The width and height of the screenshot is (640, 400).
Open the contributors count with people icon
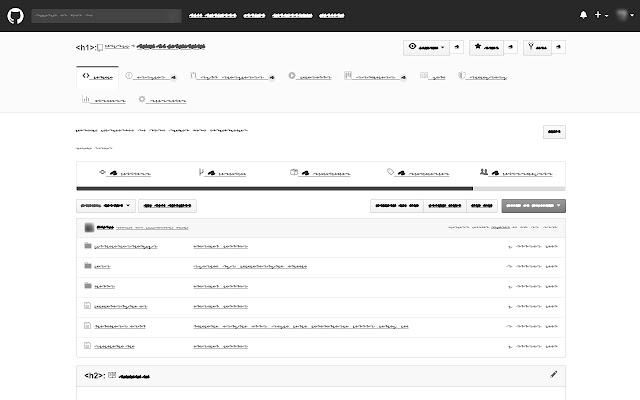[x=515, y=173]
